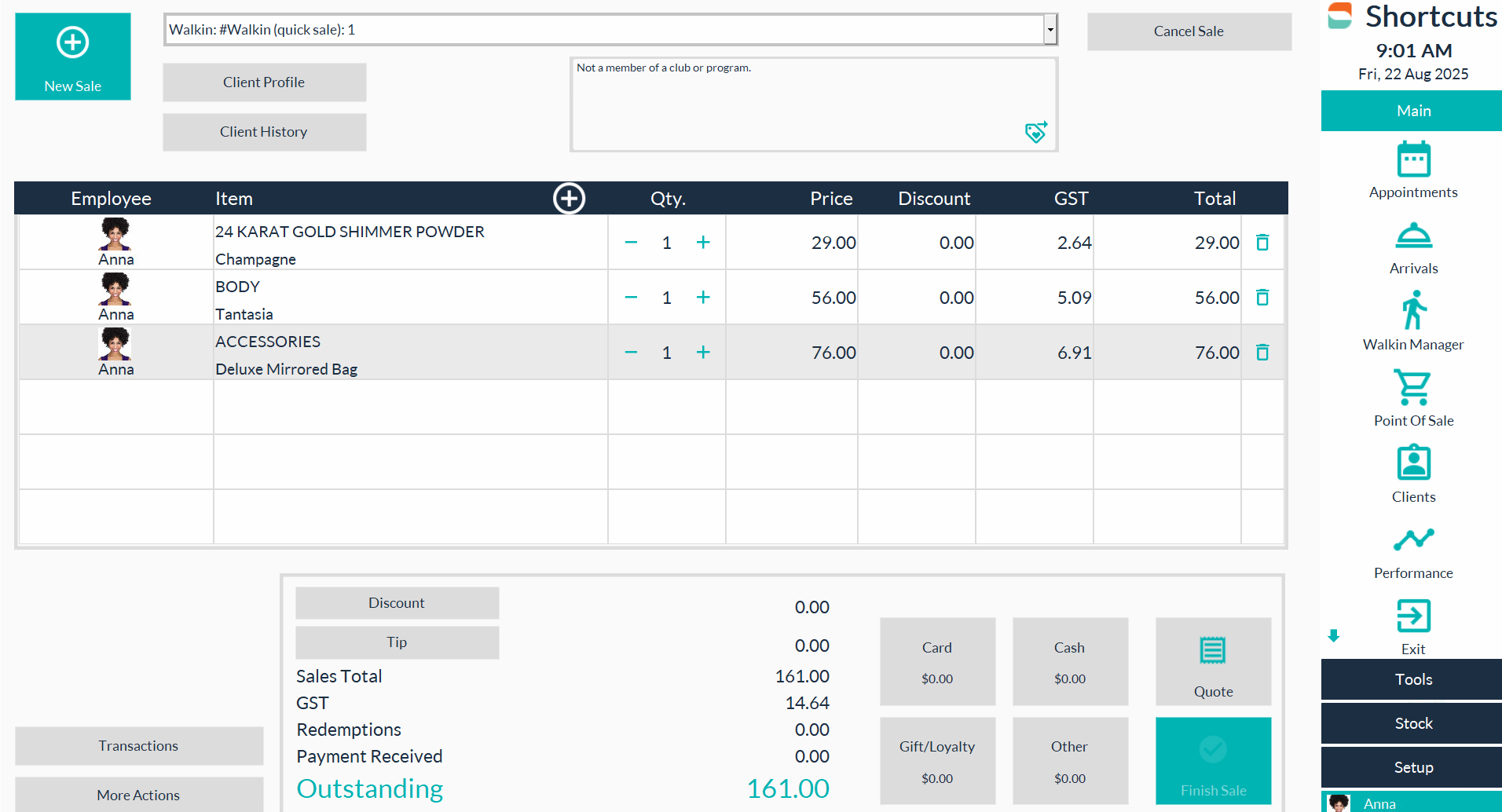Start a New Sale
The height and width of the screenshot is (812, 1502).
[73, 57]
